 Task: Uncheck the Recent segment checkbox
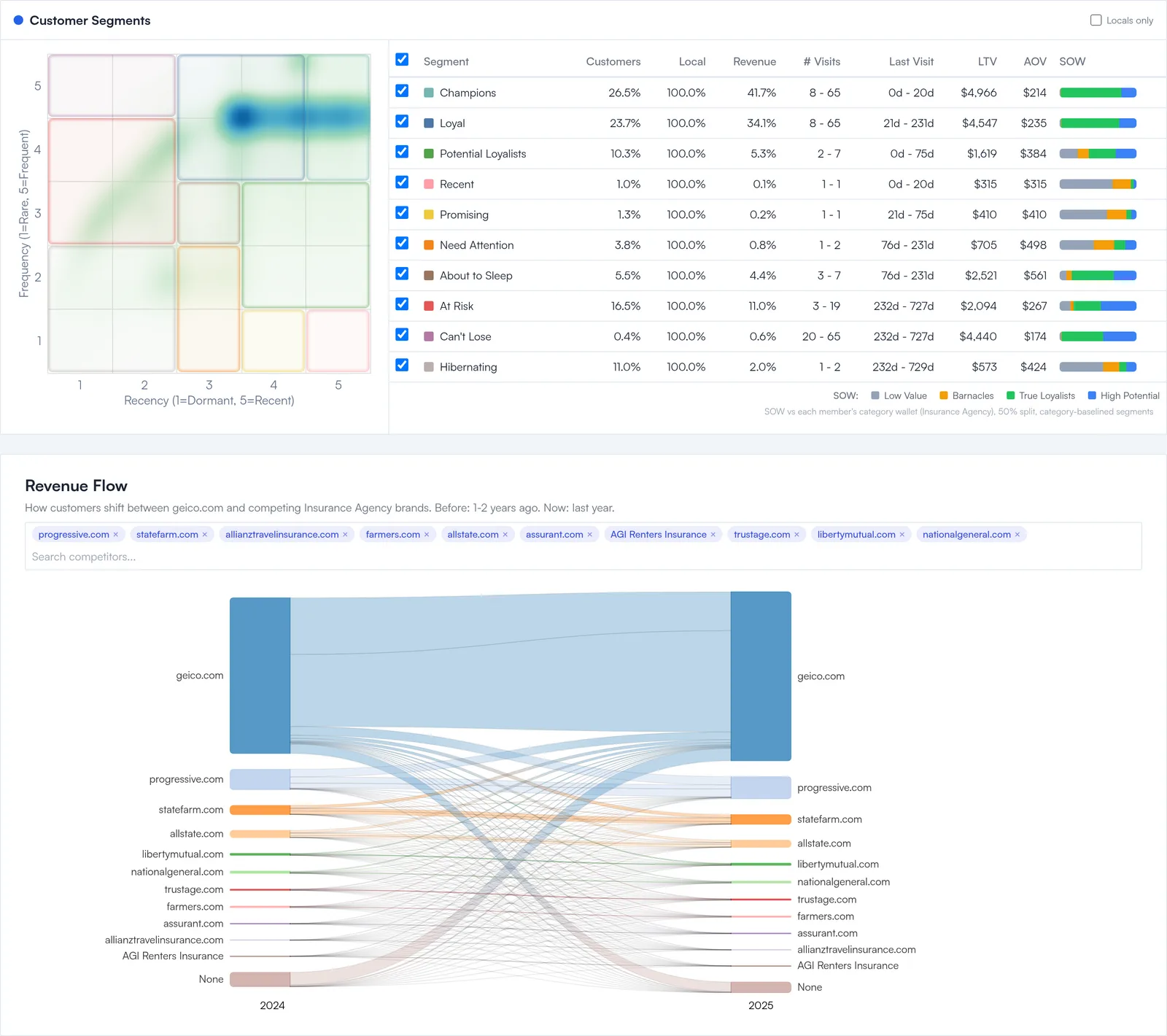tap(402, 182)
